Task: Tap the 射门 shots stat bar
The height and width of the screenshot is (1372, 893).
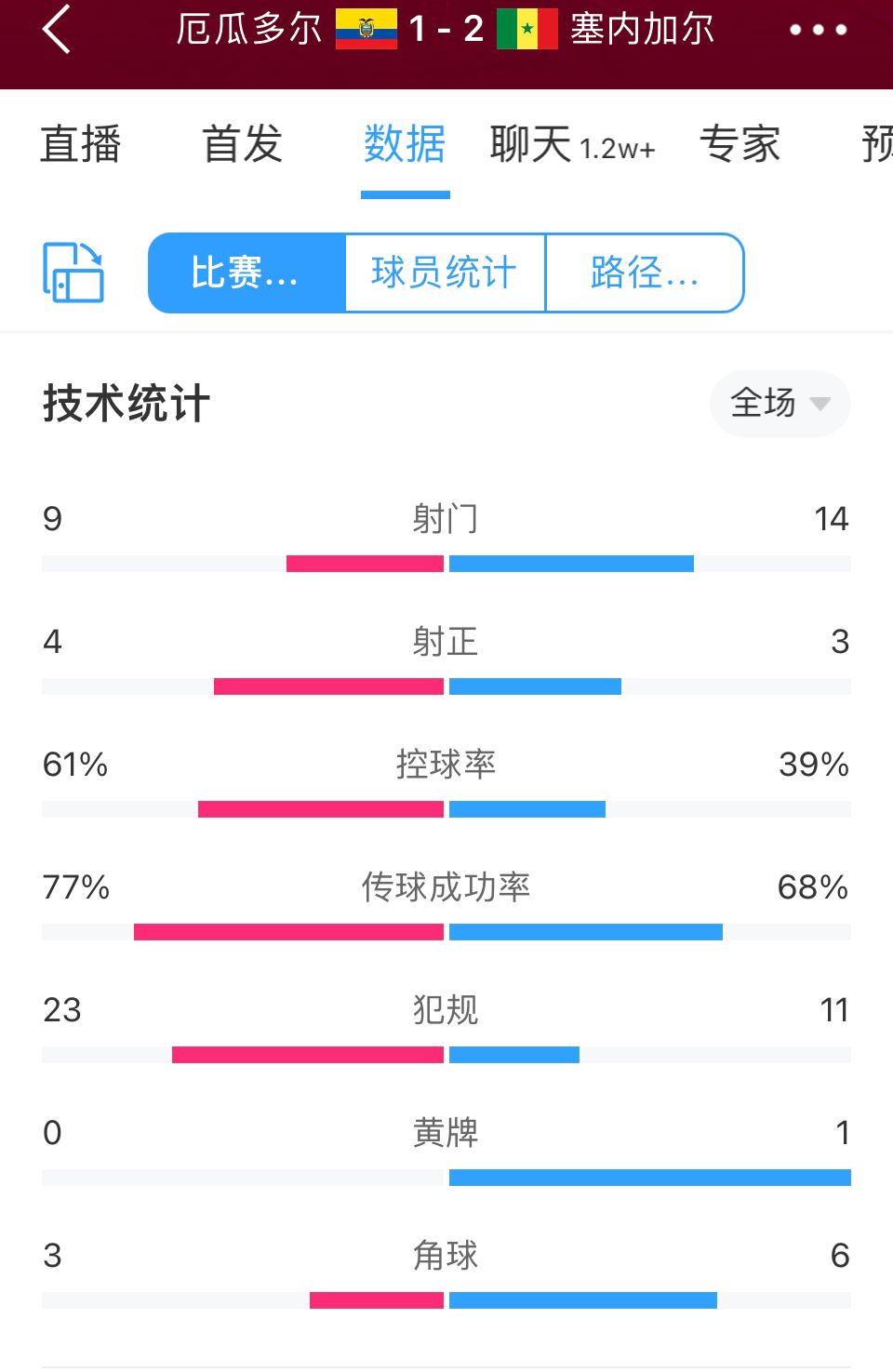Action: tap(446, 564)
